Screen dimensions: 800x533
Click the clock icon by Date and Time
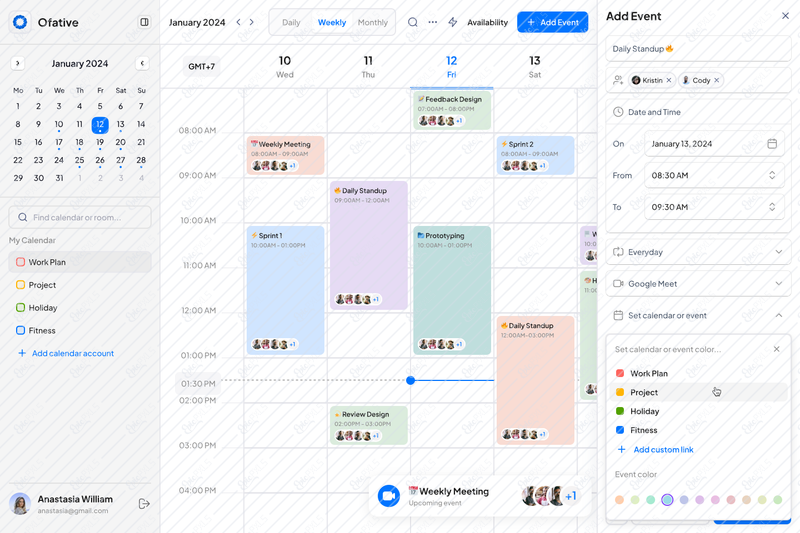point(618,112)
